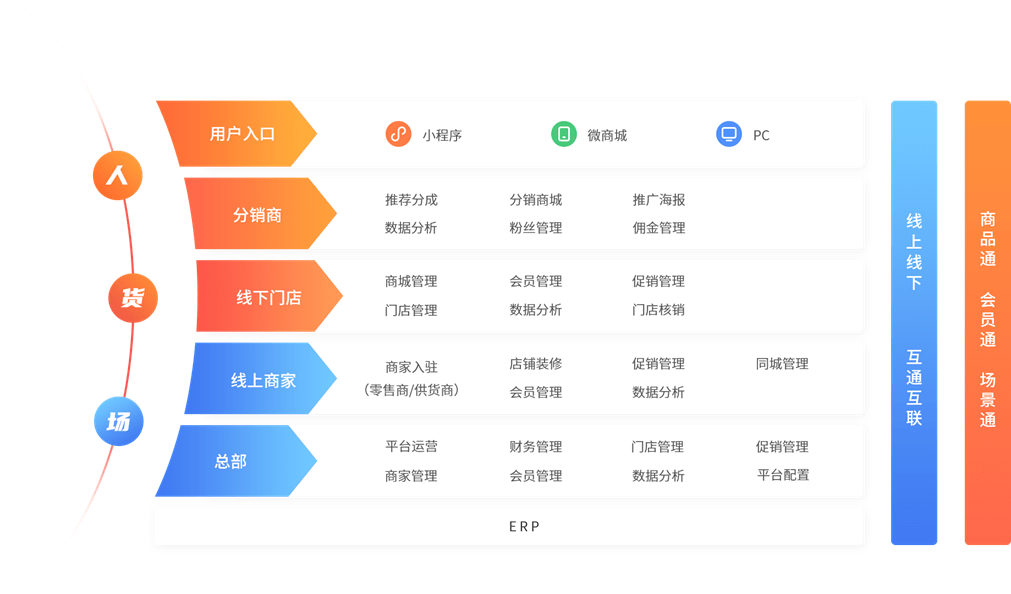This screenshot has width=1011, height=594.
Task: Click the ERP bar at bottom
Action: [x=509, y=526]
